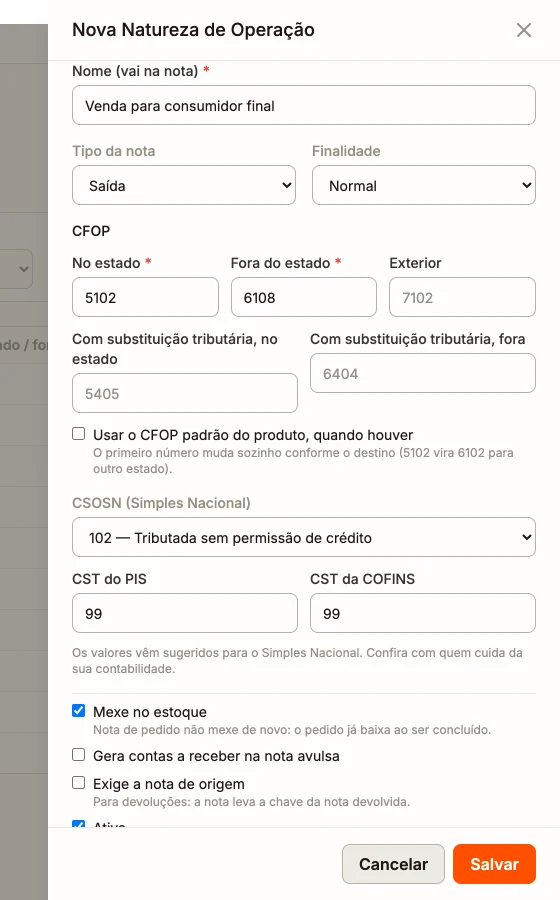Edit the Nome (vai na nota) field

point(304,105)
